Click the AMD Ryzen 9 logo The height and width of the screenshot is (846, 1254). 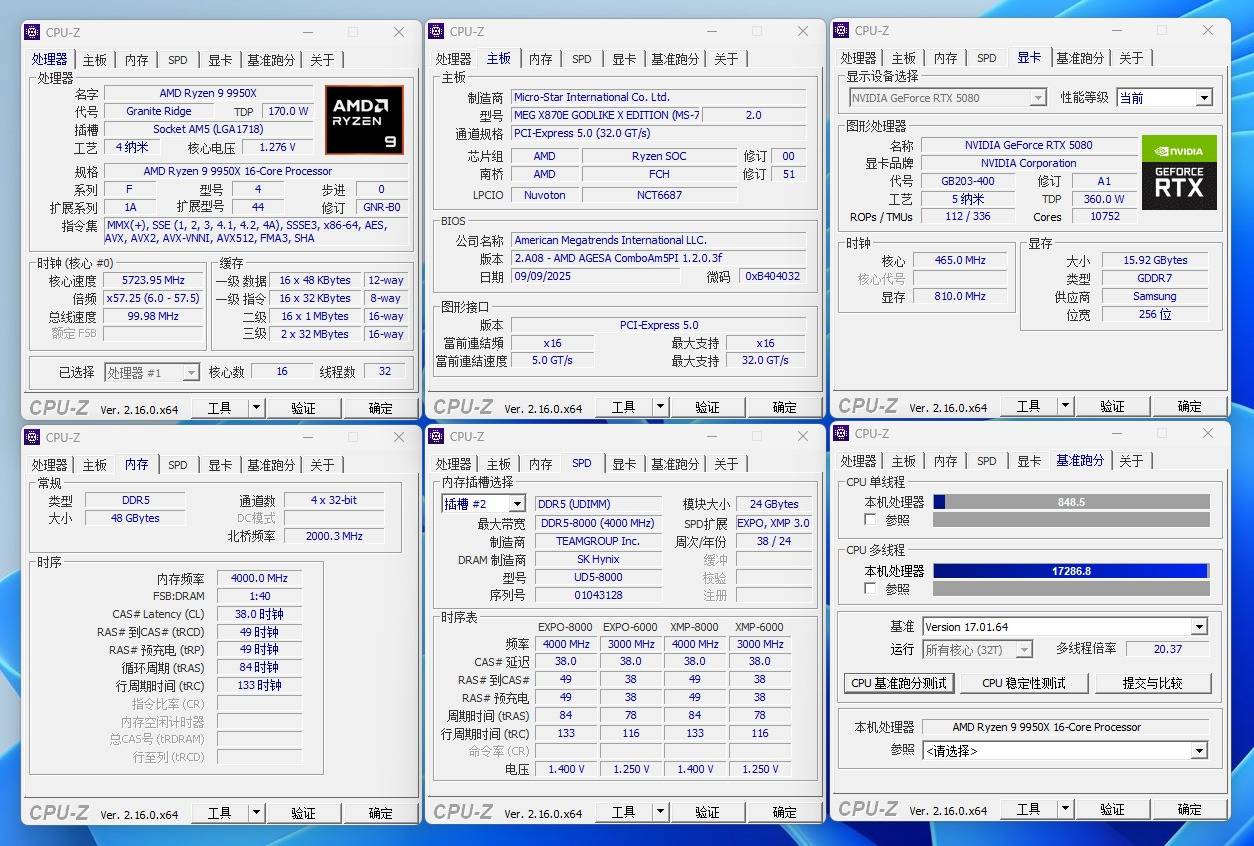coord(364,120)
